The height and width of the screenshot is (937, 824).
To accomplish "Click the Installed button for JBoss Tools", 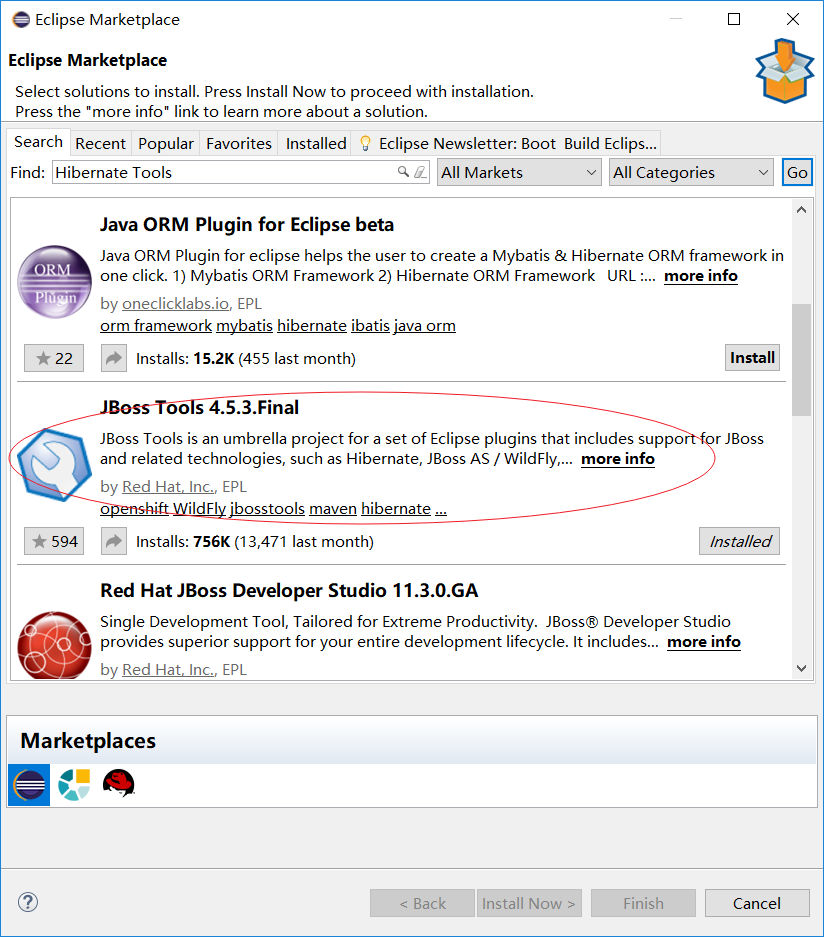I will [740, 541].
